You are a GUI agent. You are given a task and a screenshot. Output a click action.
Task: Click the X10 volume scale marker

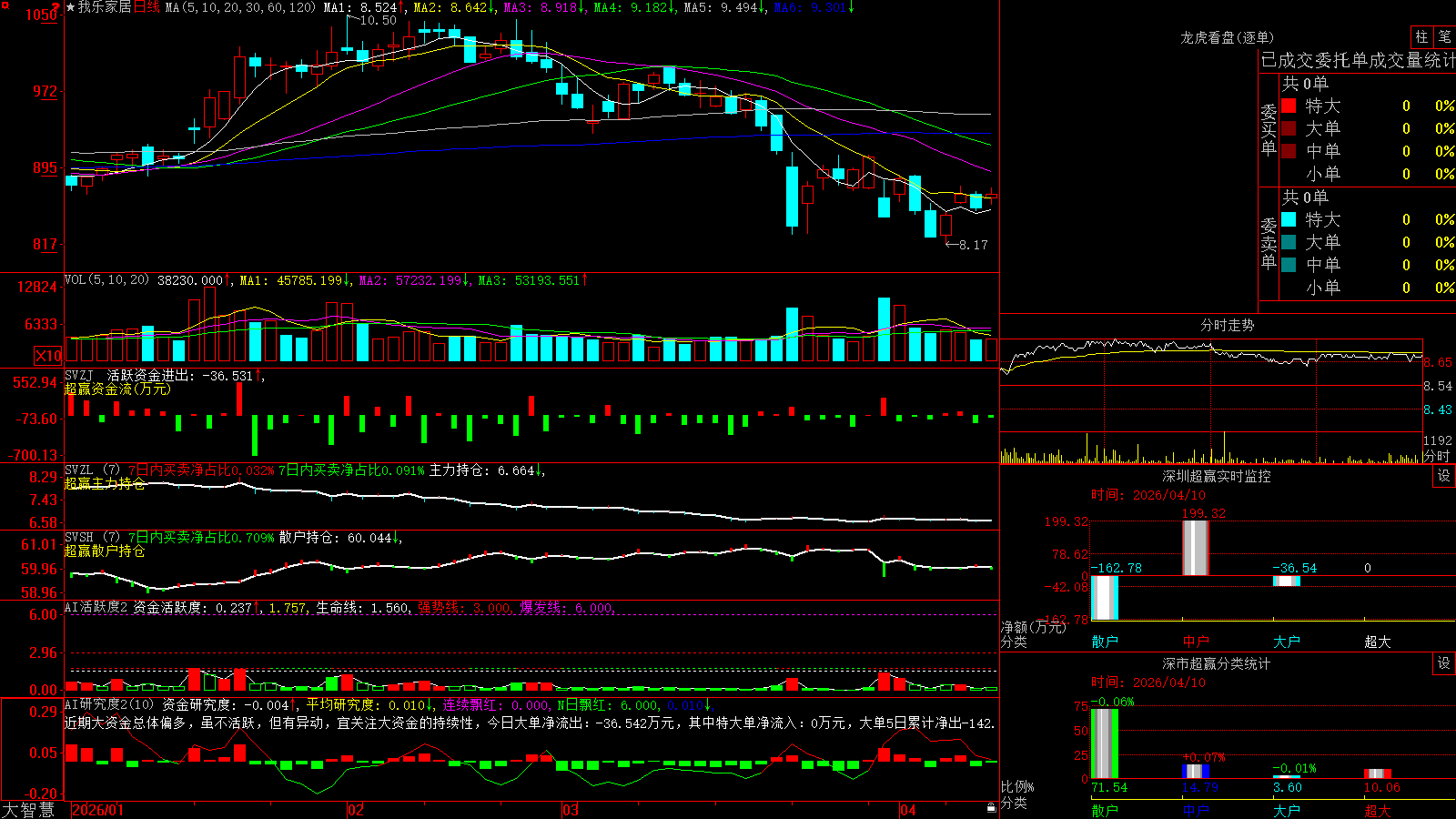click(x=48, y=356)
